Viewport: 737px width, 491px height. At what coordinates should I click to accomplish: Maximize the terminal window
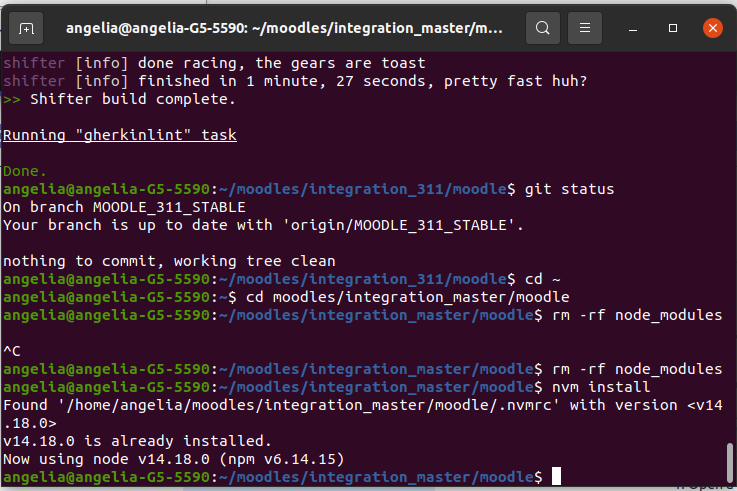click(673, 28)
